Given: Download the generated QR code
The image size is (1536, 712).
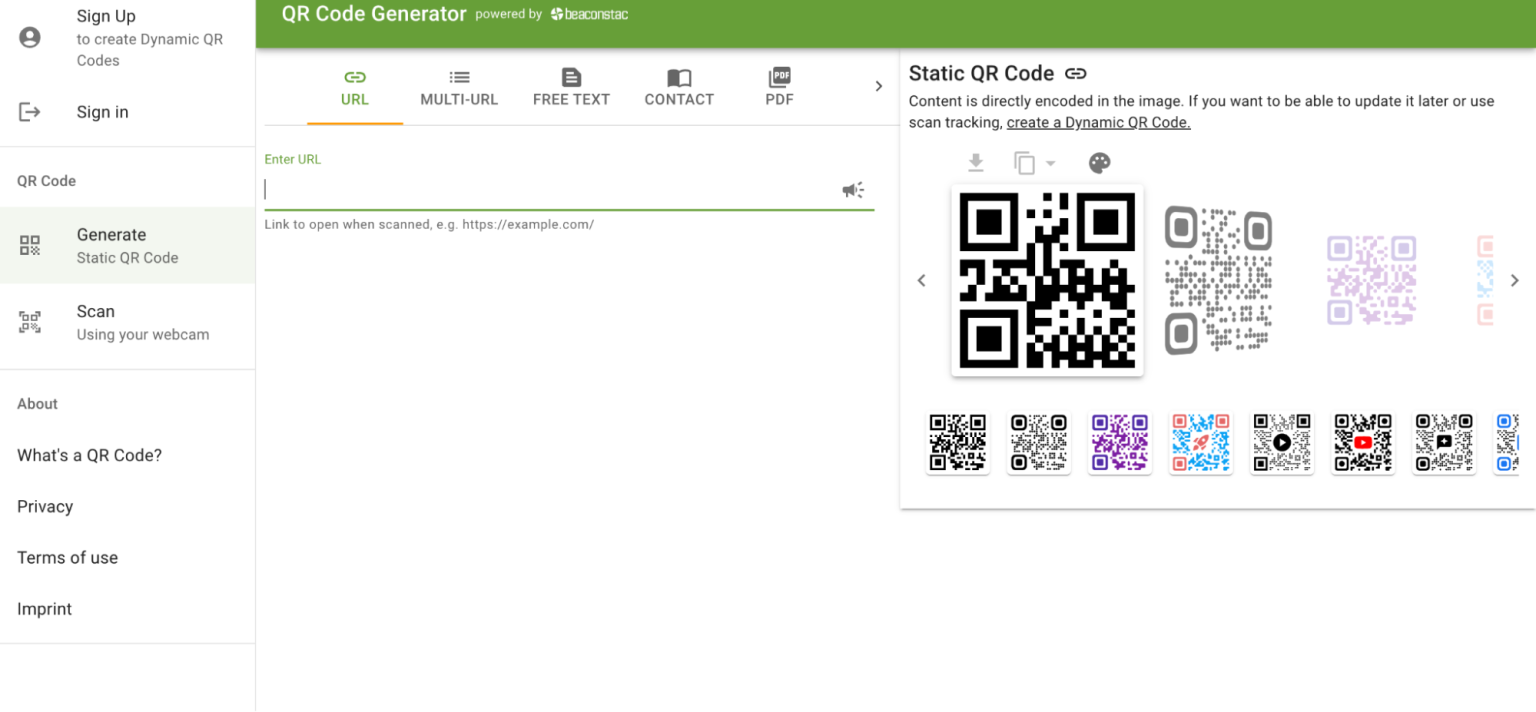Looking at the screenshot, I should 975,162.
